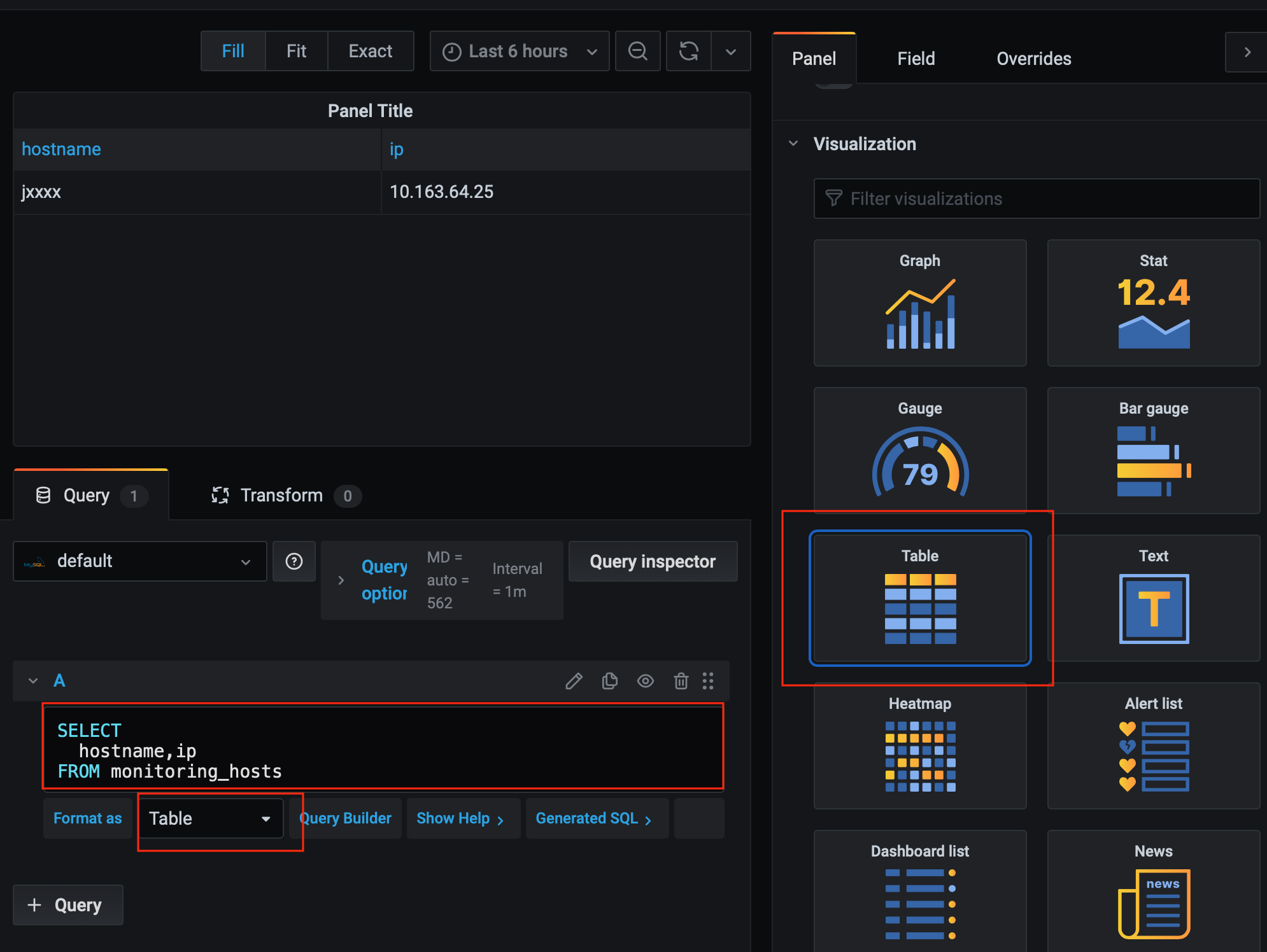Click the Filter visualizations search field

tap(1036, 199)
